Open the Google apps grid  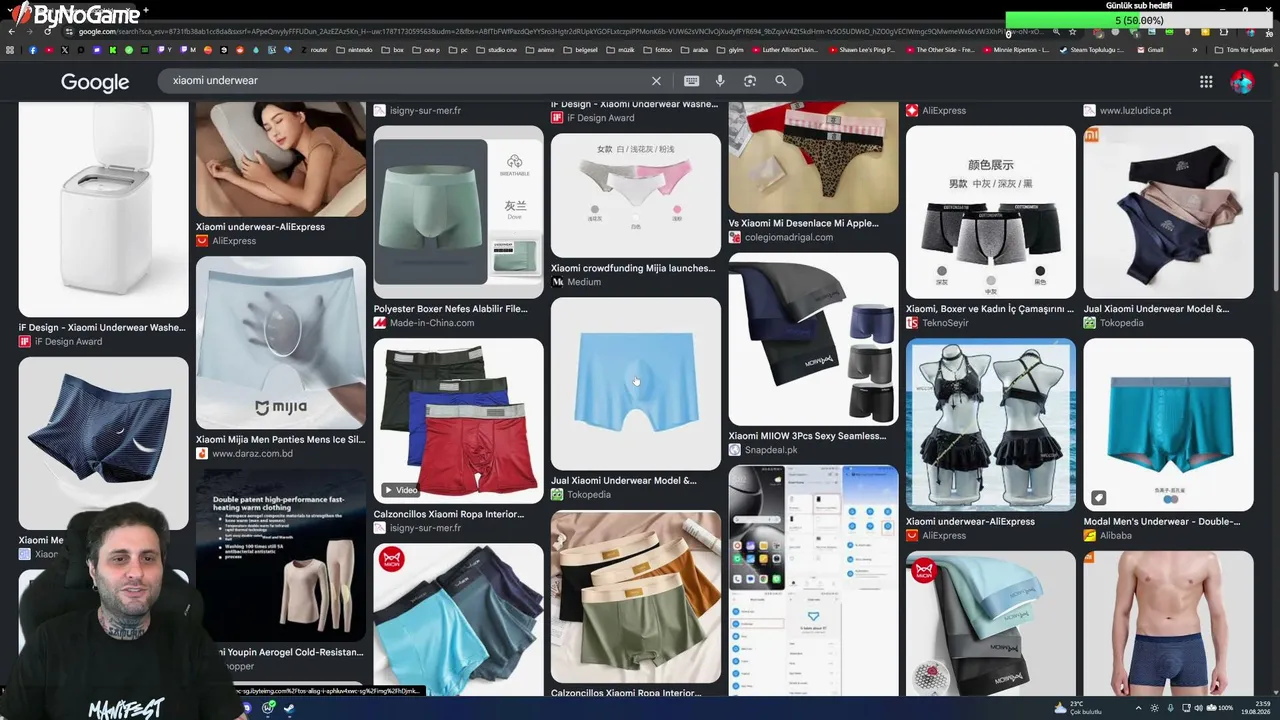tap(1206, 82)
